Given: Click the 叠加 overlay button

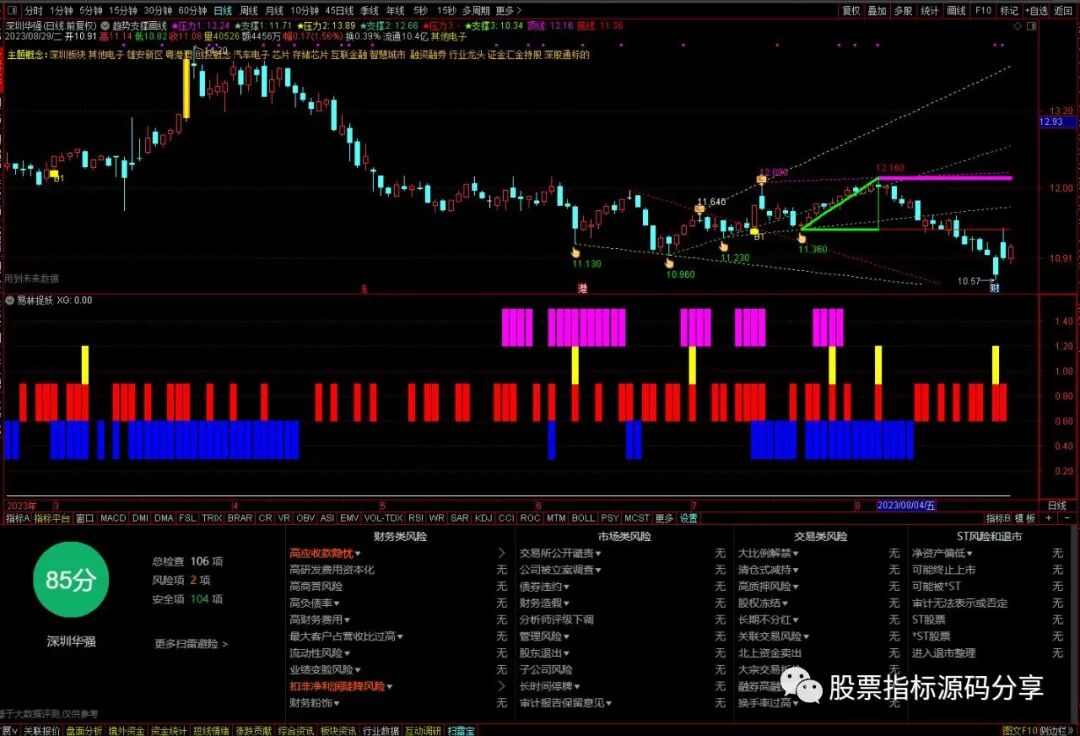Looking at the screenshot, I should click(x=877, y=10).
